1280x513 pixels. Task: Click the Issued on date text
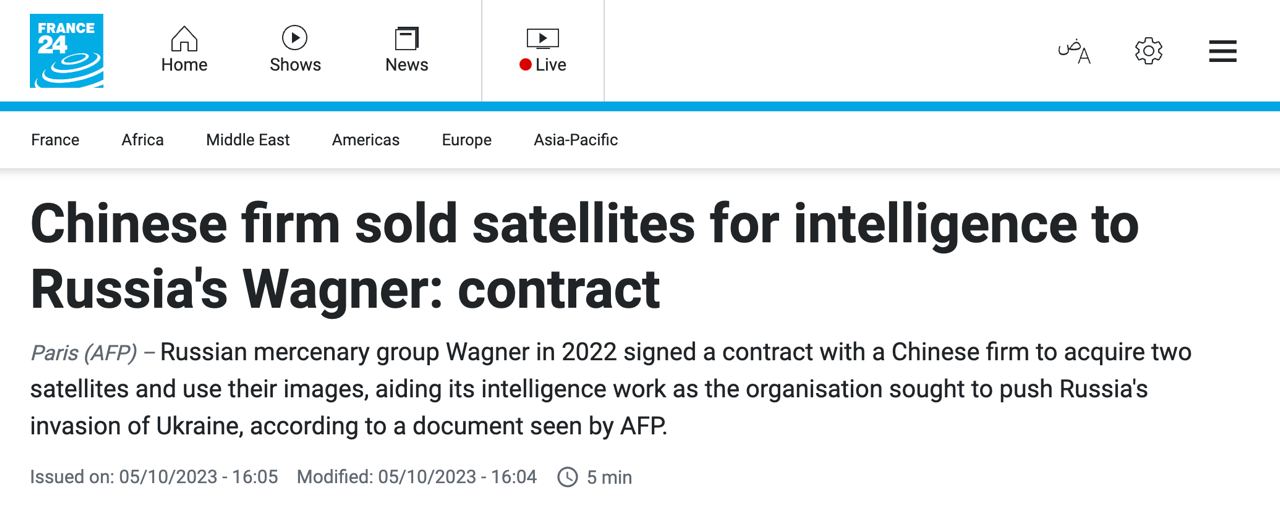[x=154, y=477]
